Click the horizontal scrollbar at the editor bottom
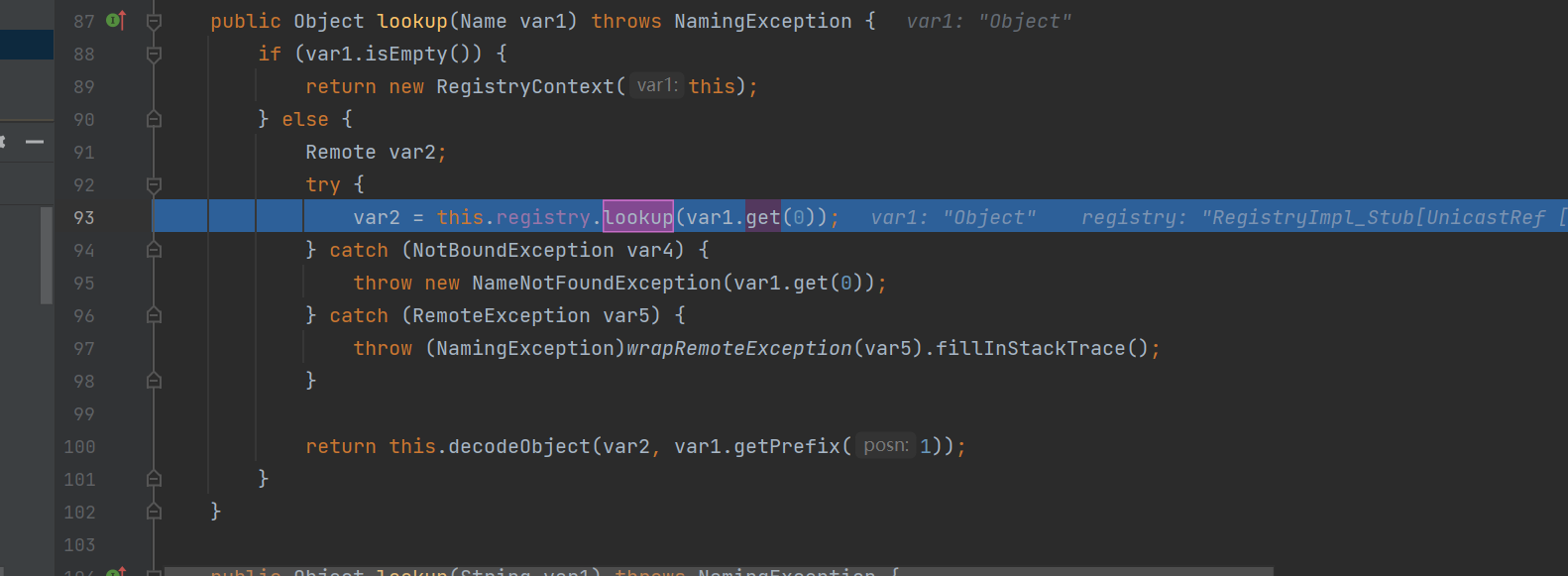1568x576 pixels. point(719,571)
